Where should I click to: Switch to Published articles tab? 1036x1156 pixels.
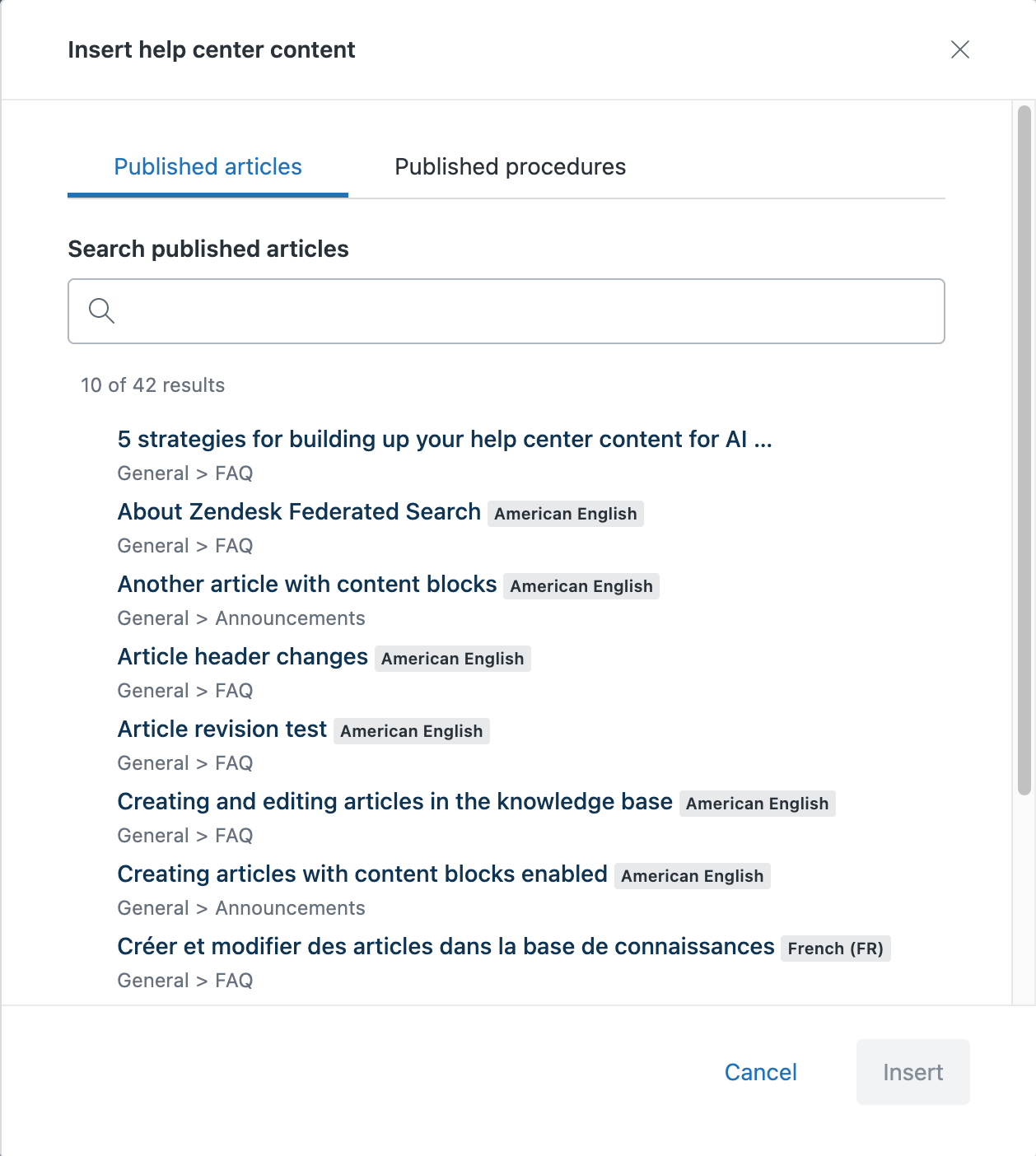(x=208, y=167)
